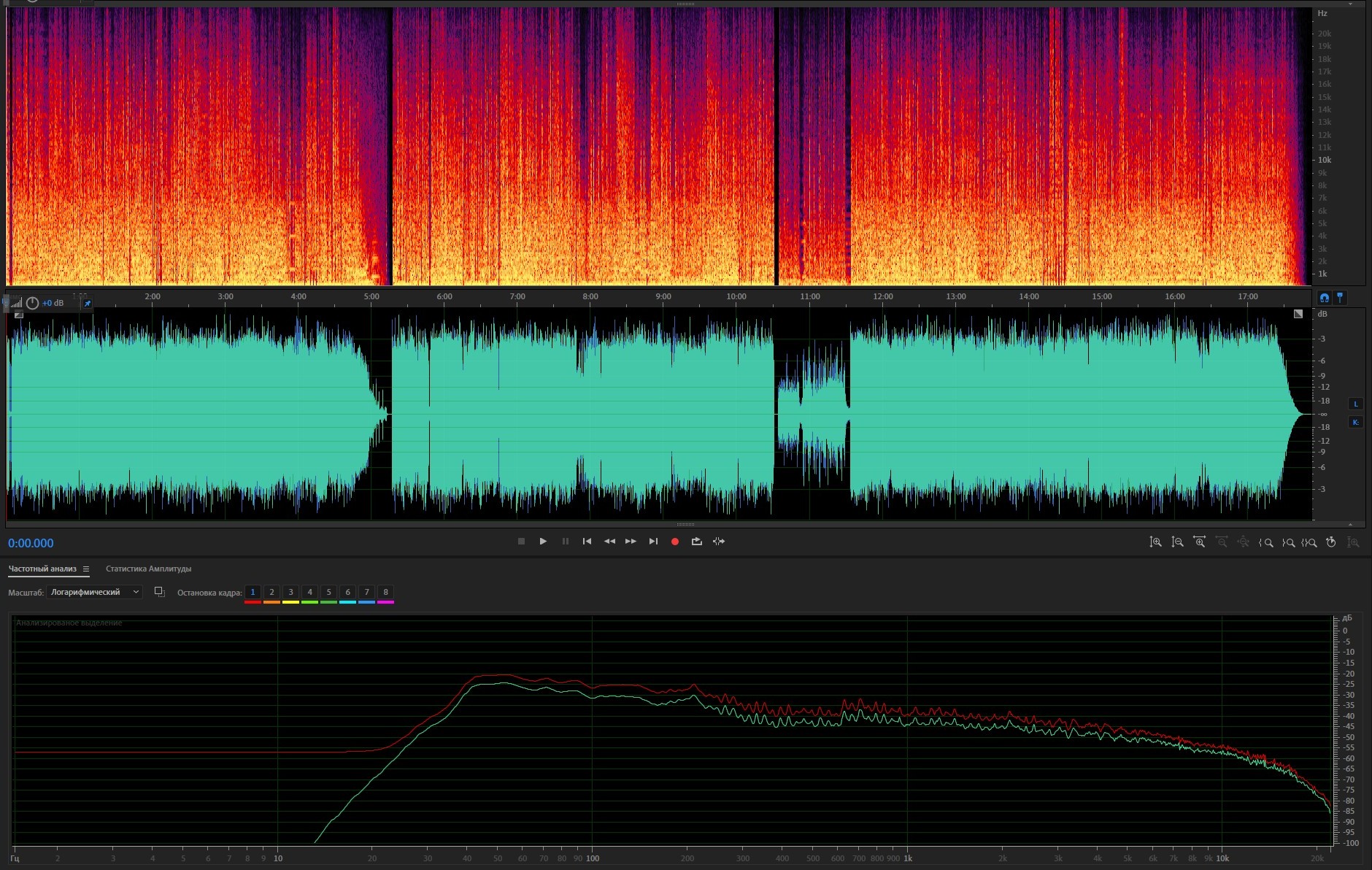Switch to the Статистика Амплитуды tab
This screenshot has height=870, width=1372.
coord(148,569)
